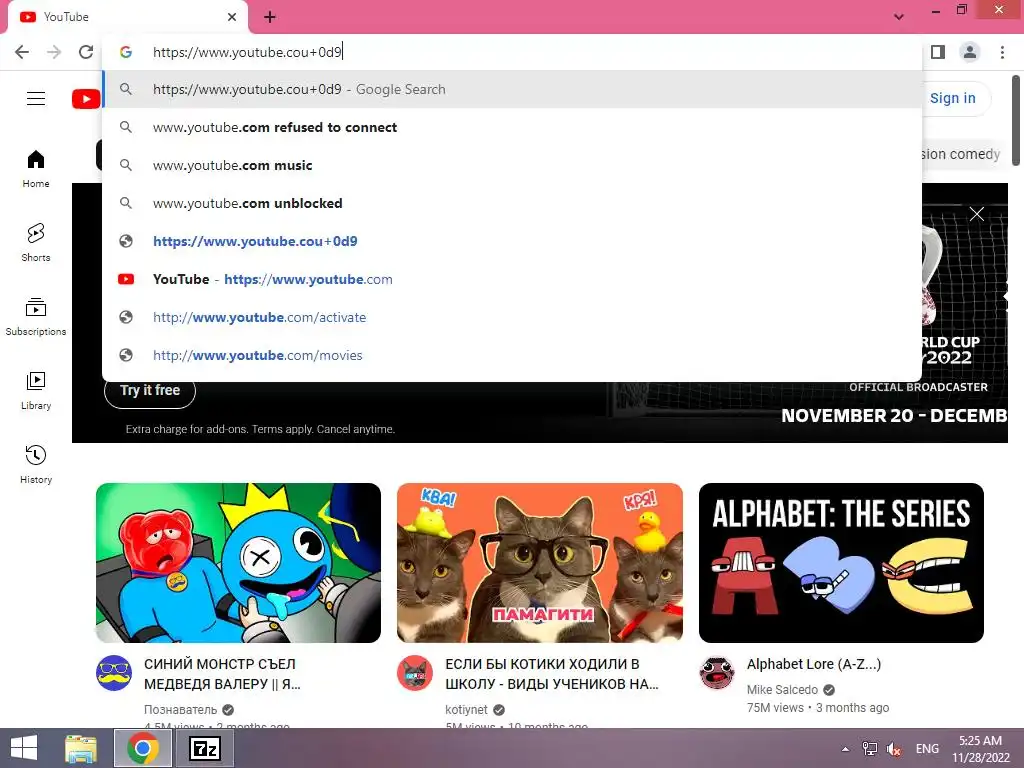Image resolution: width=1024 pixels, height=768 pixels.
Task: Click the ENG language indicator
Action: coord(927,749)
